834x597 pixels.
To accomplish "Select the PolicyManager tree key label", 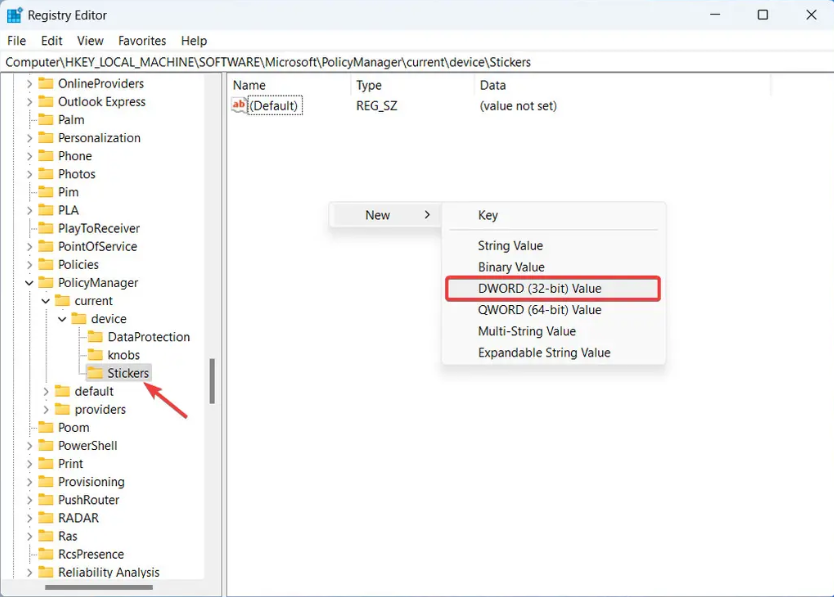I will tap(98, 283).
